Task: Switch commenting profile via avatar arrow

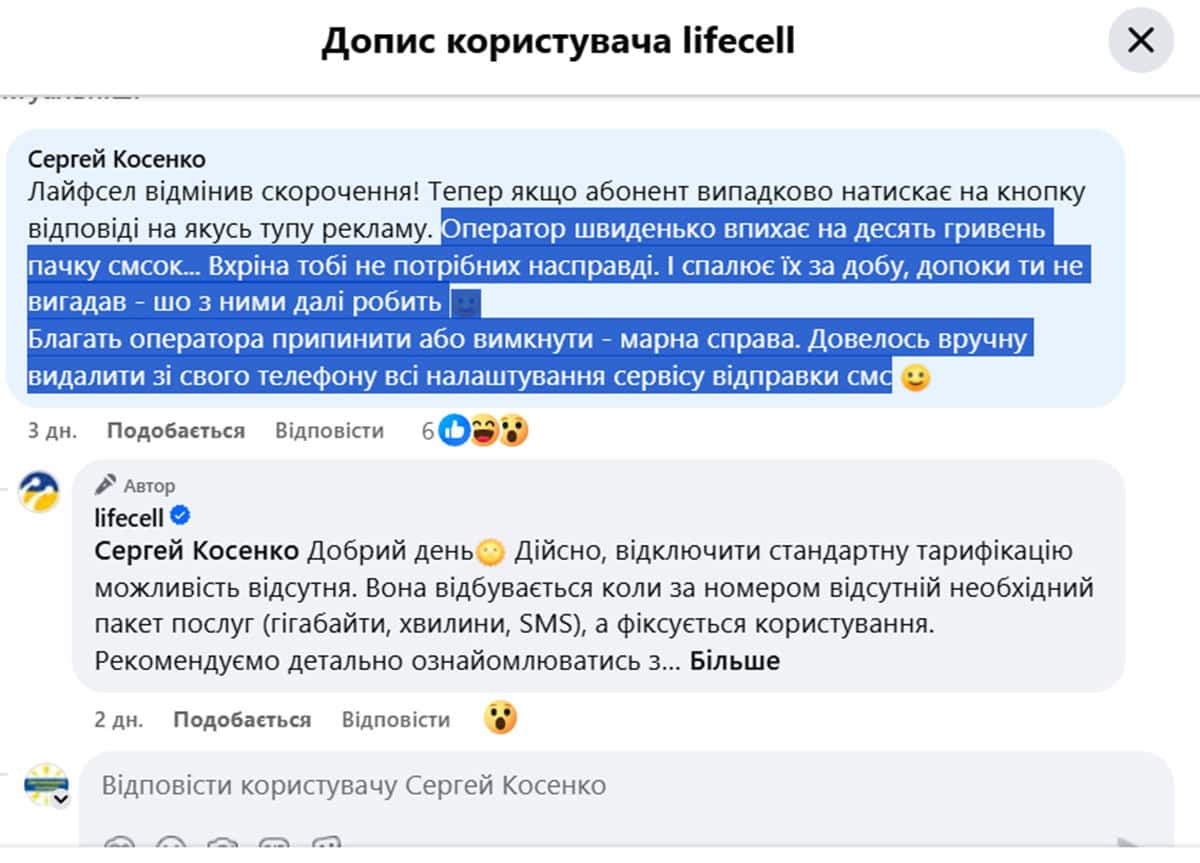Action: point(60,799)
